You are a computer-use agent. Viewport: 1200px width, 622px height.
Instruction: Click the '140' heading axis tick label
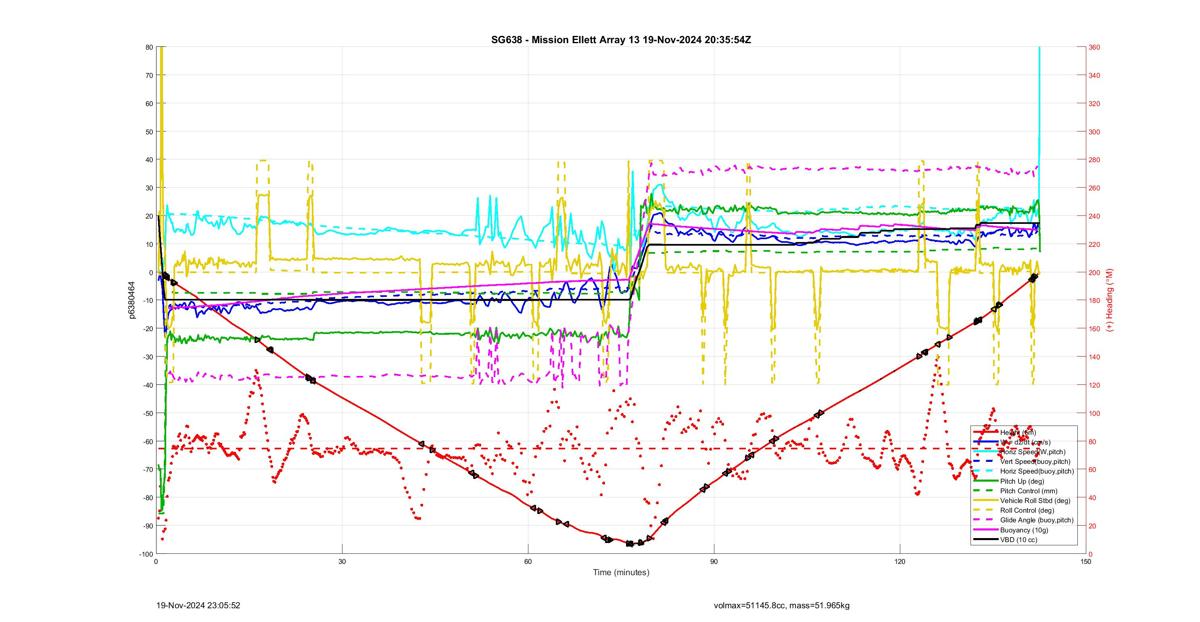1094,357
